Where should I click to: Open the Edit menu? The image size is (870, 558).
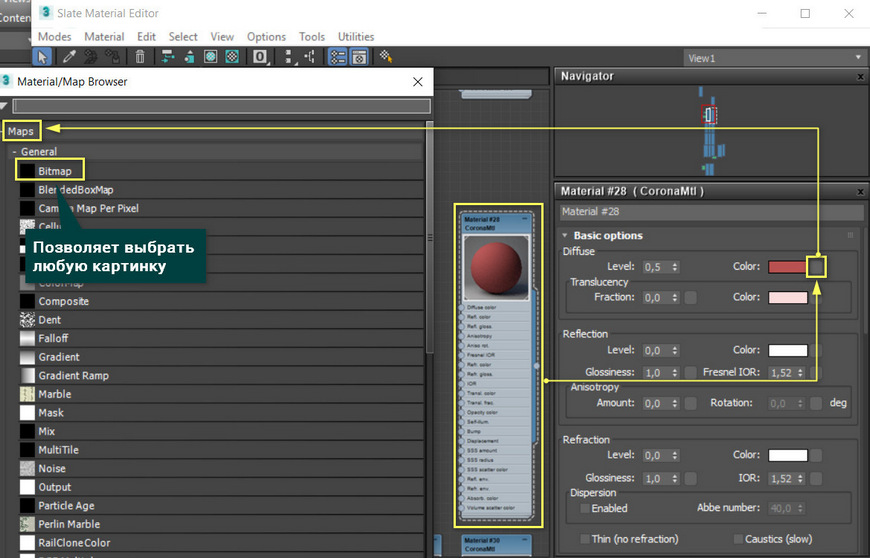click(146, 37)
